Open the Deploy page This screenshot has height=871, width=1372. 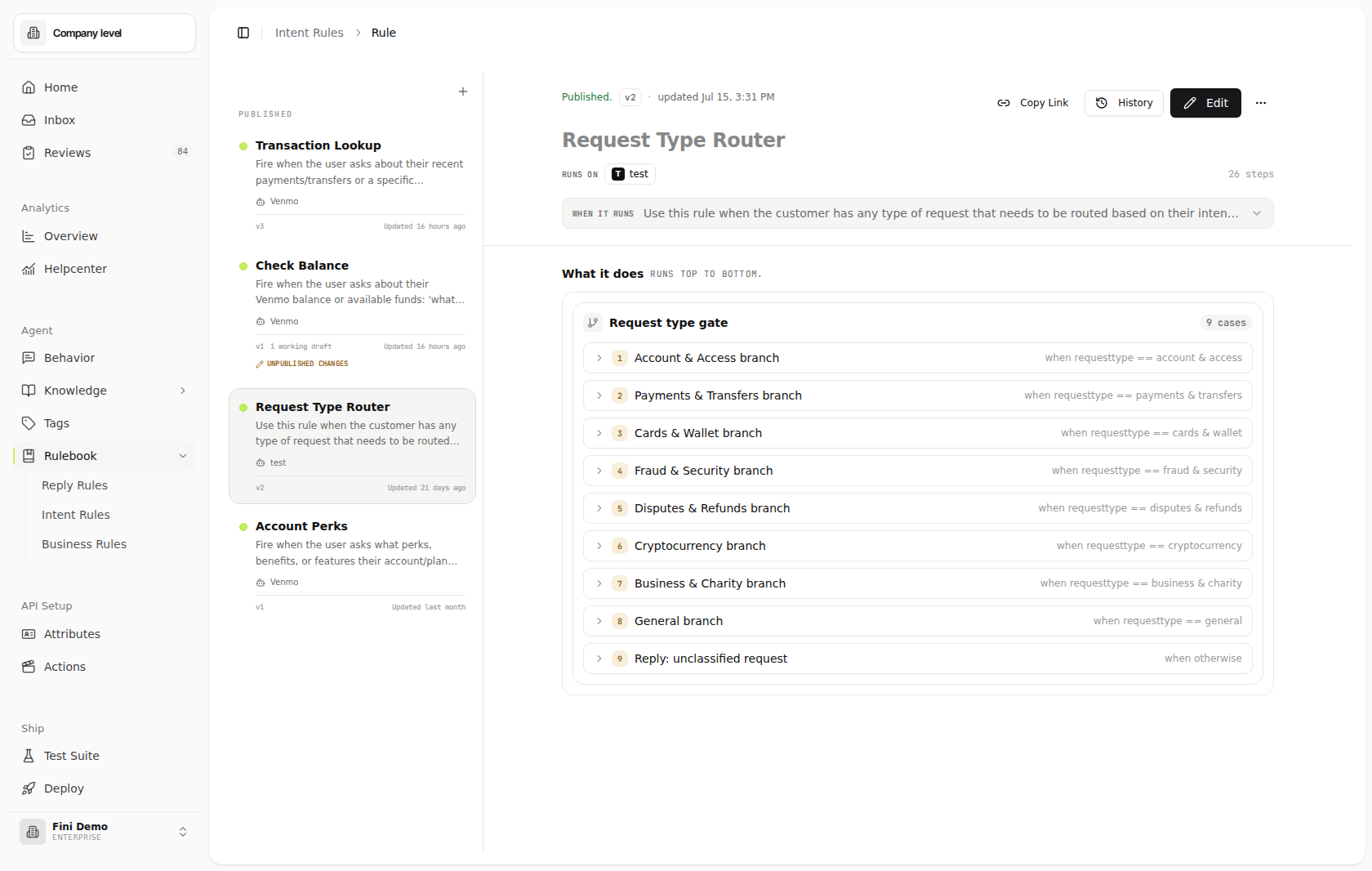point(105,788)
